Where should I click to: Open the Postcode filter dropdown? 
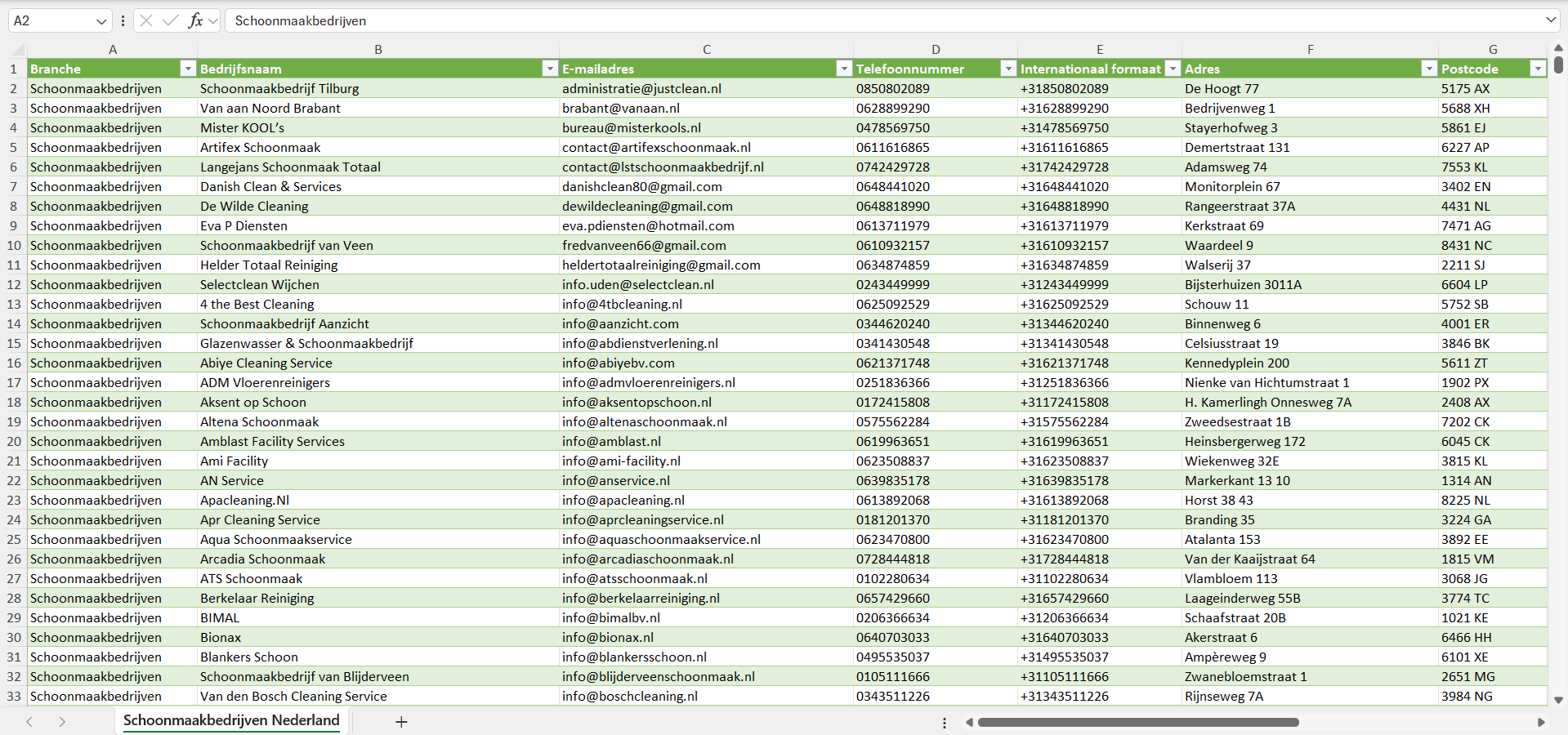[1538, 69]
